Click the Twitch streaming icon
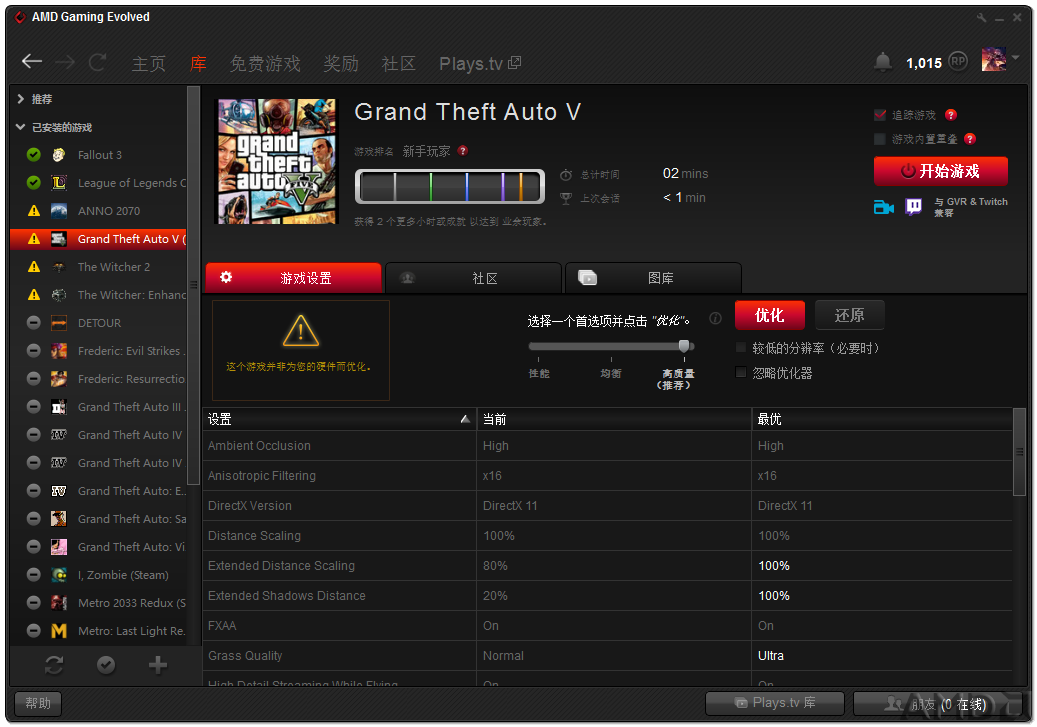Screen dimensions: 1037x727 click(x=913, y=207)
